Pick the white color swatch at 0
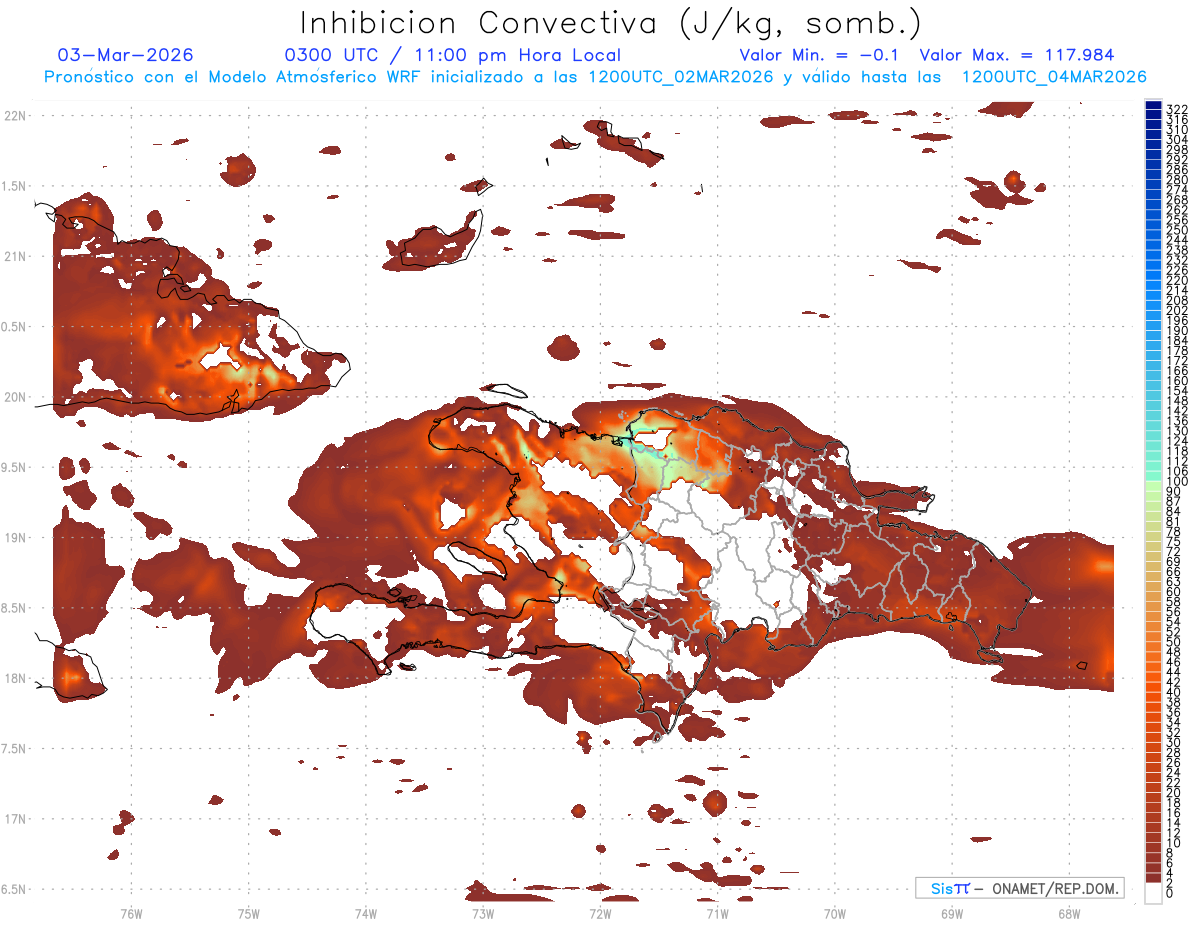This screenshot has height=927, width=1200. (1153, 894)
